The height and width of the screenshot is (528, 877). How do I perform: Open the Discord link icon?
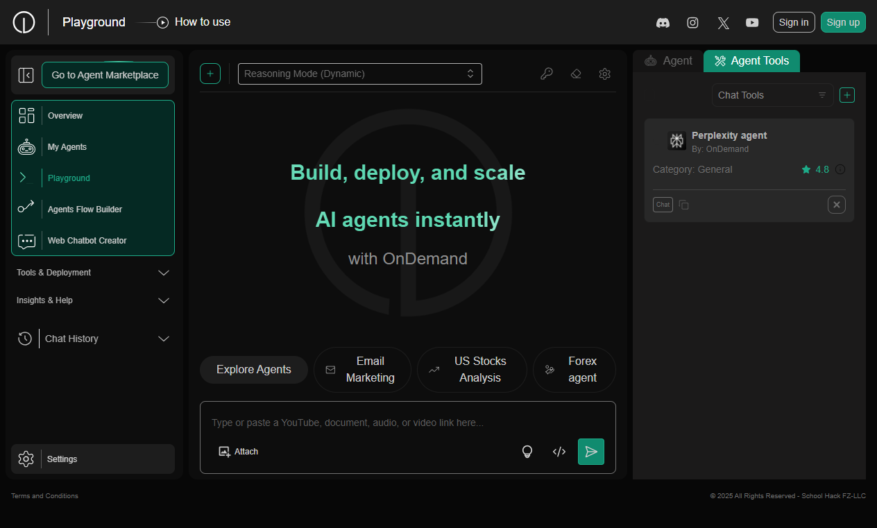[663, 22]
